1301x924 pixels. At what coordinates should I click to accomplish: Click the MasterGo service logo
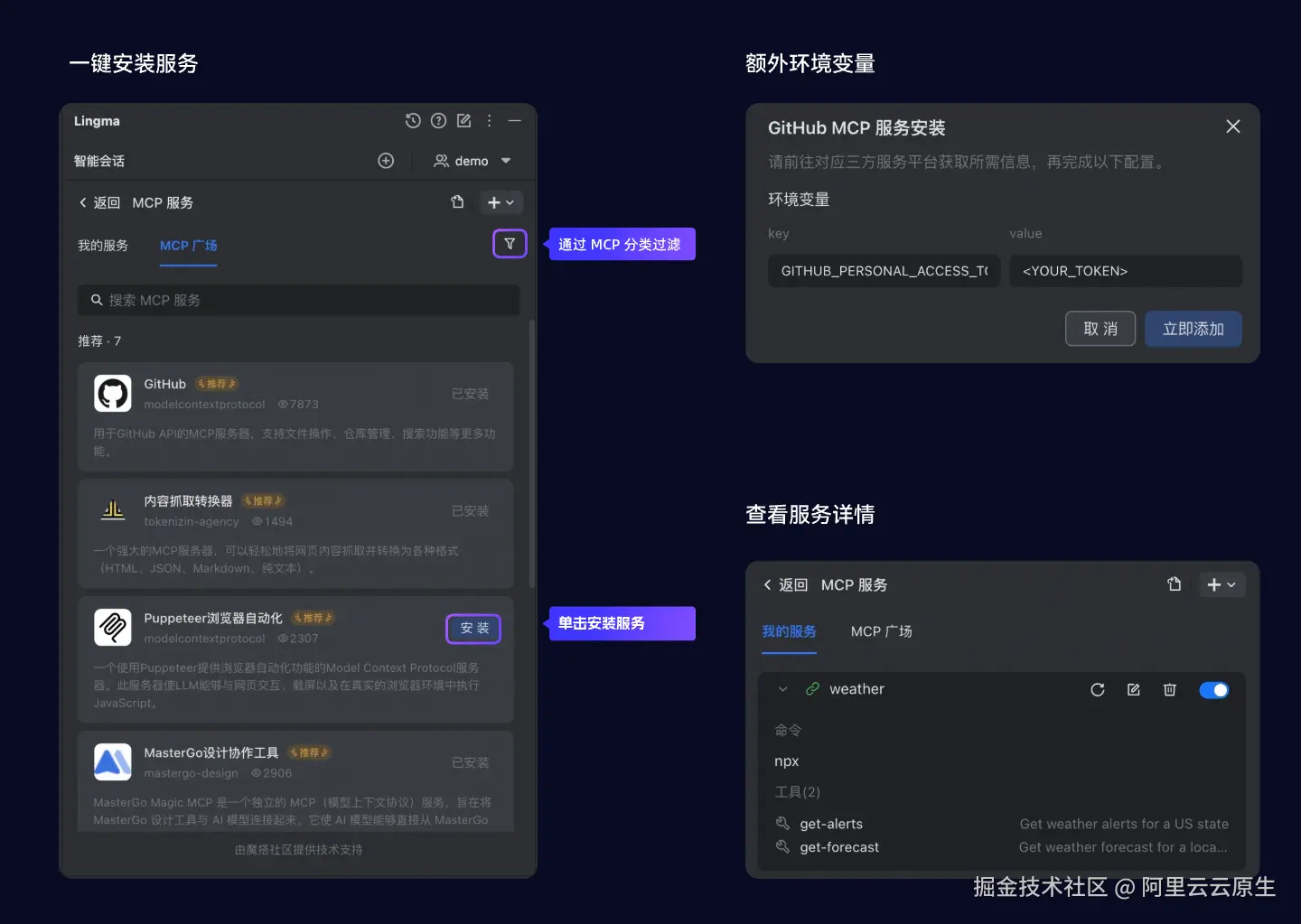pos(113,761)
